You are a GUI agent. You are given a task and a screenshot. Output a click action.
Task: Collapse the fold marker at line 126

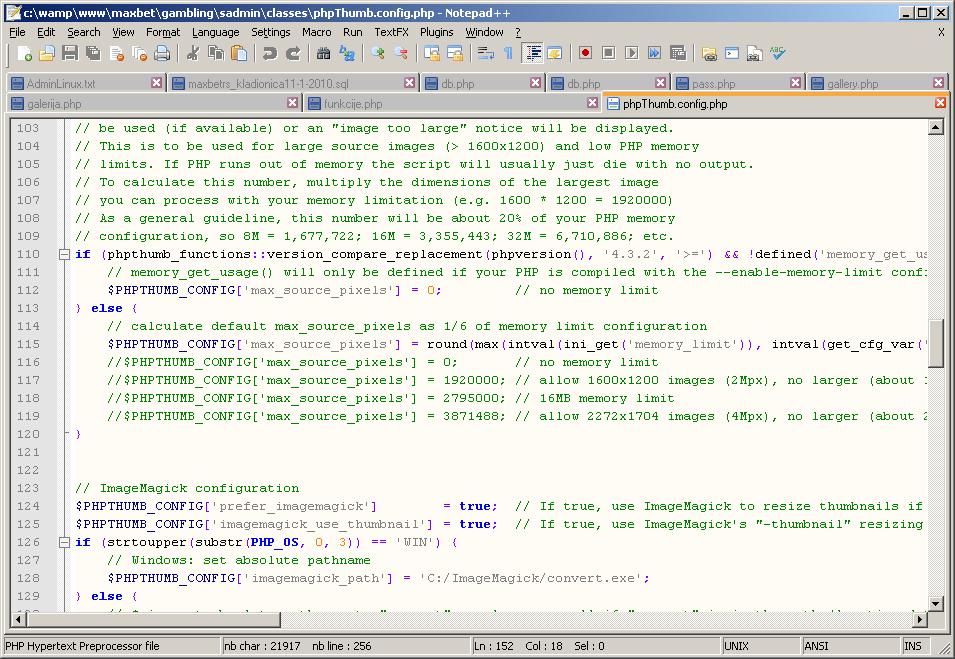[64, 542]
